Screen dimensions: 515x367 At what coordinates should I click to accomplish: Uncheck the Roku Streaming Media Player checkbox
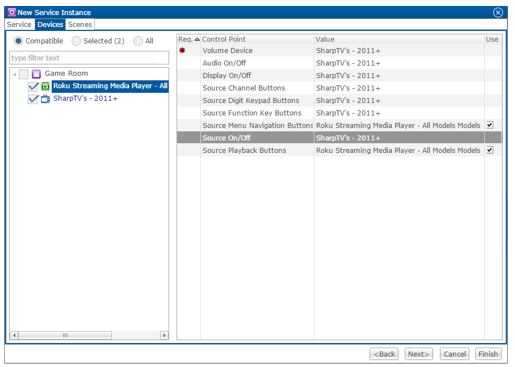33,86
